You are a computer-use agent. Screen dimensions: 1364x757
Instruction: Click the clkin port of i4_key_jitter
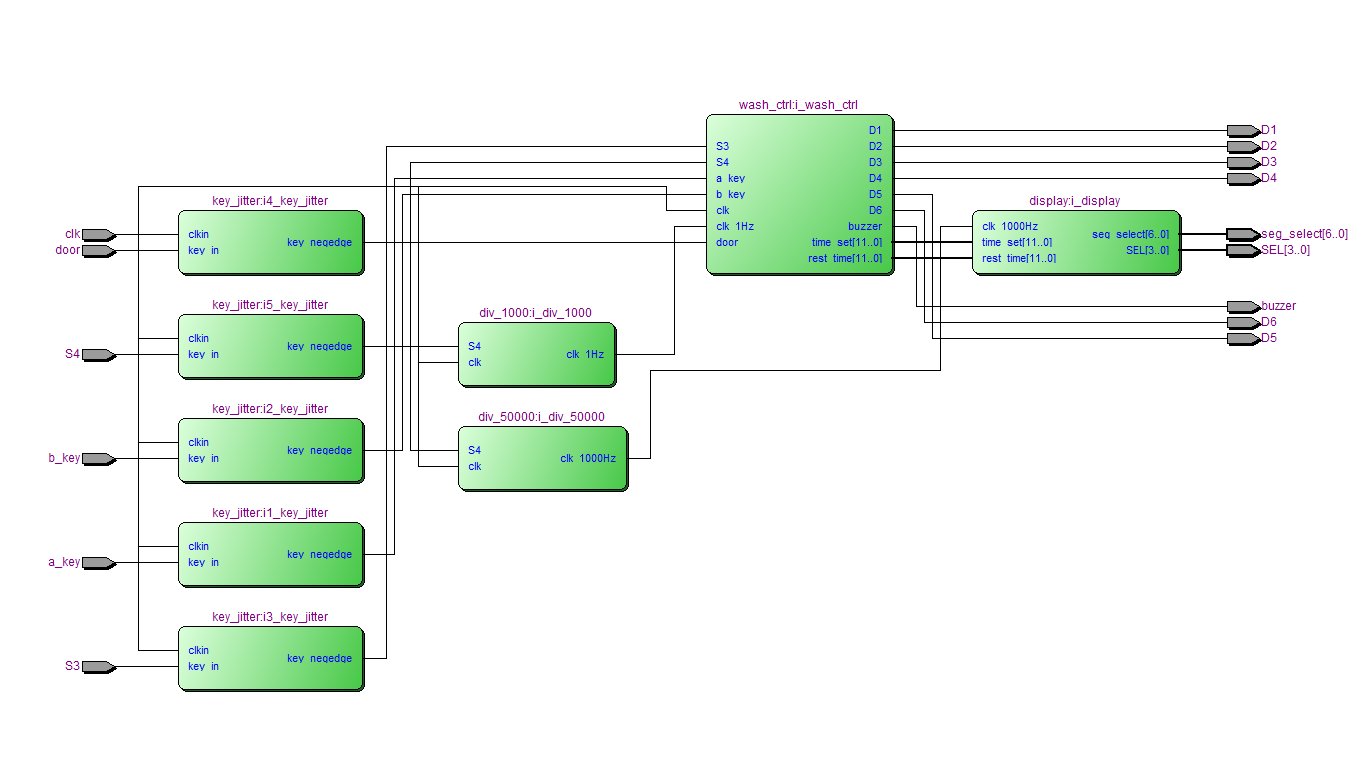pos(198,235)
